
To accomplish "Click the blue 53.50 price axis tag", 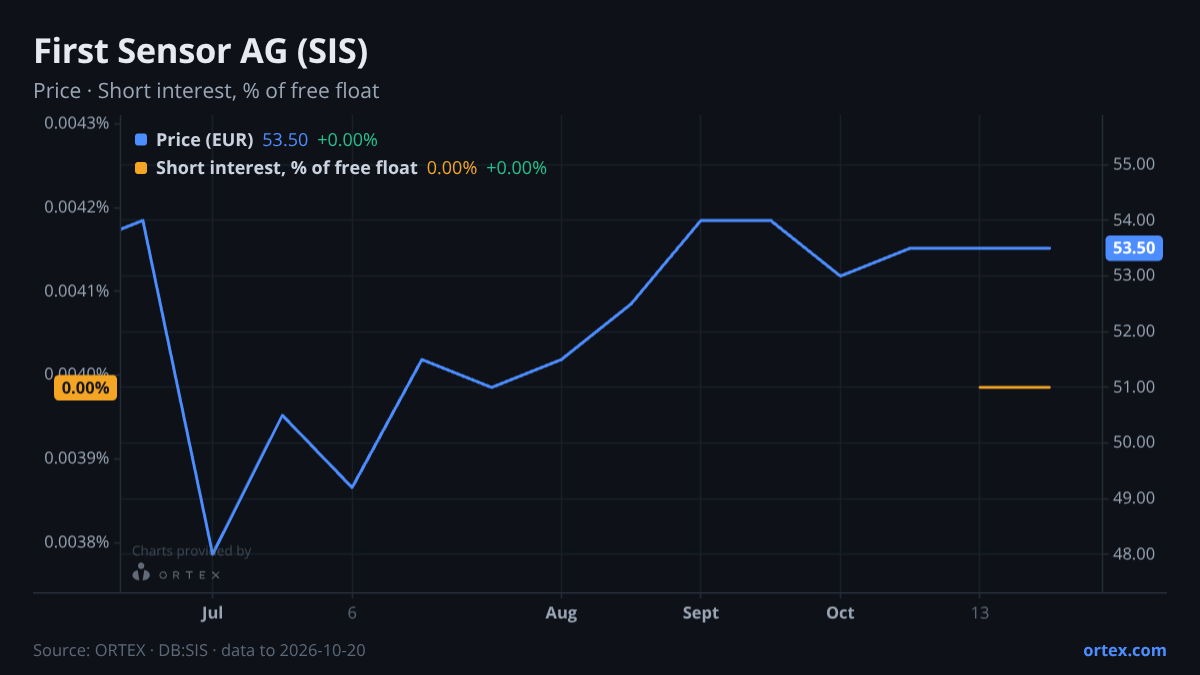I will tap(1133, 248).
